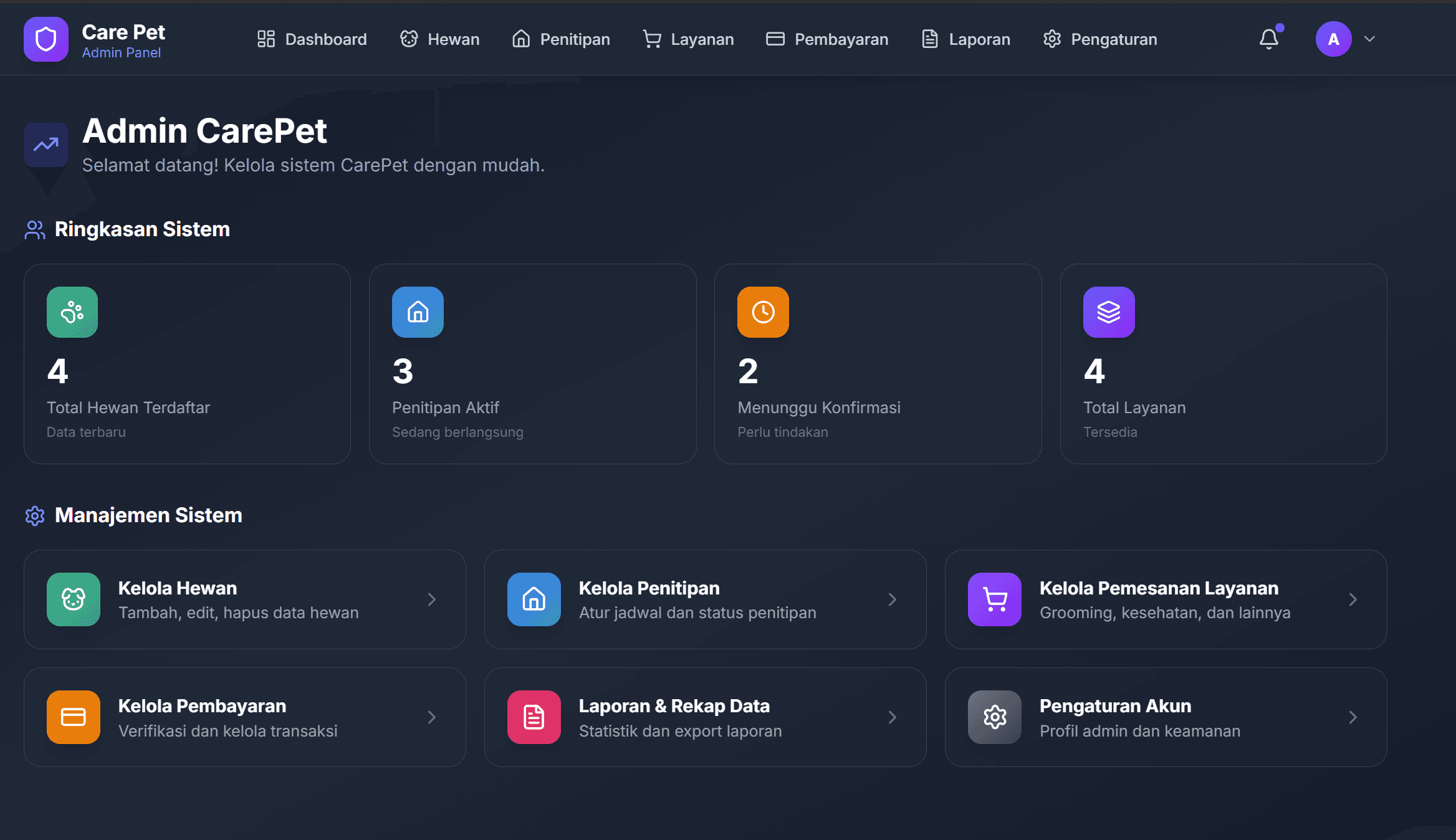The width and height of the screenshot is (1456, 840).
Task: Click the gear icon beside Manajemen Sistem
Action: [35, 516]
